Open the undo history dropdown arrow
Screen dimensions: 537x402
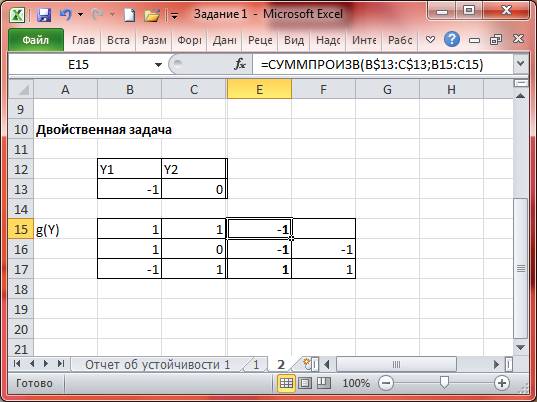pos(80,15)
